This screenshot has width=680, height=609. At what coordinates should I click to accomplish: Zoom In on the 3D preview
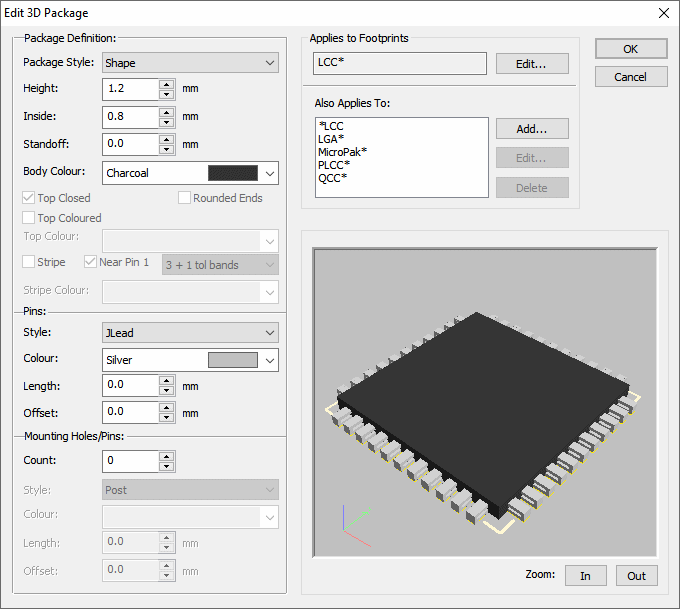(x=585, y=575)
